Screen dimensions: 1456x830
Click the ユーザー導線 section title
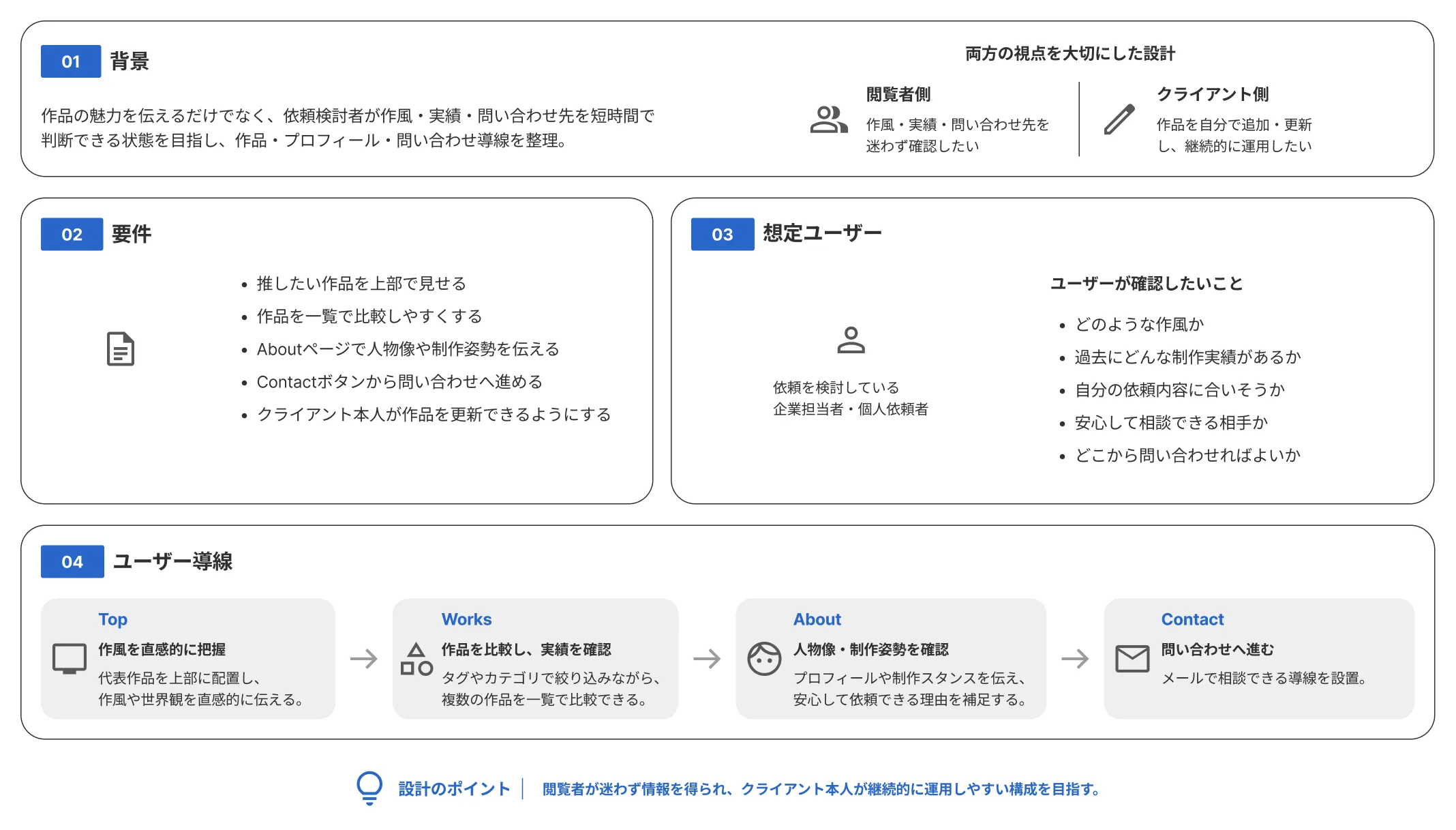[172, 561]
